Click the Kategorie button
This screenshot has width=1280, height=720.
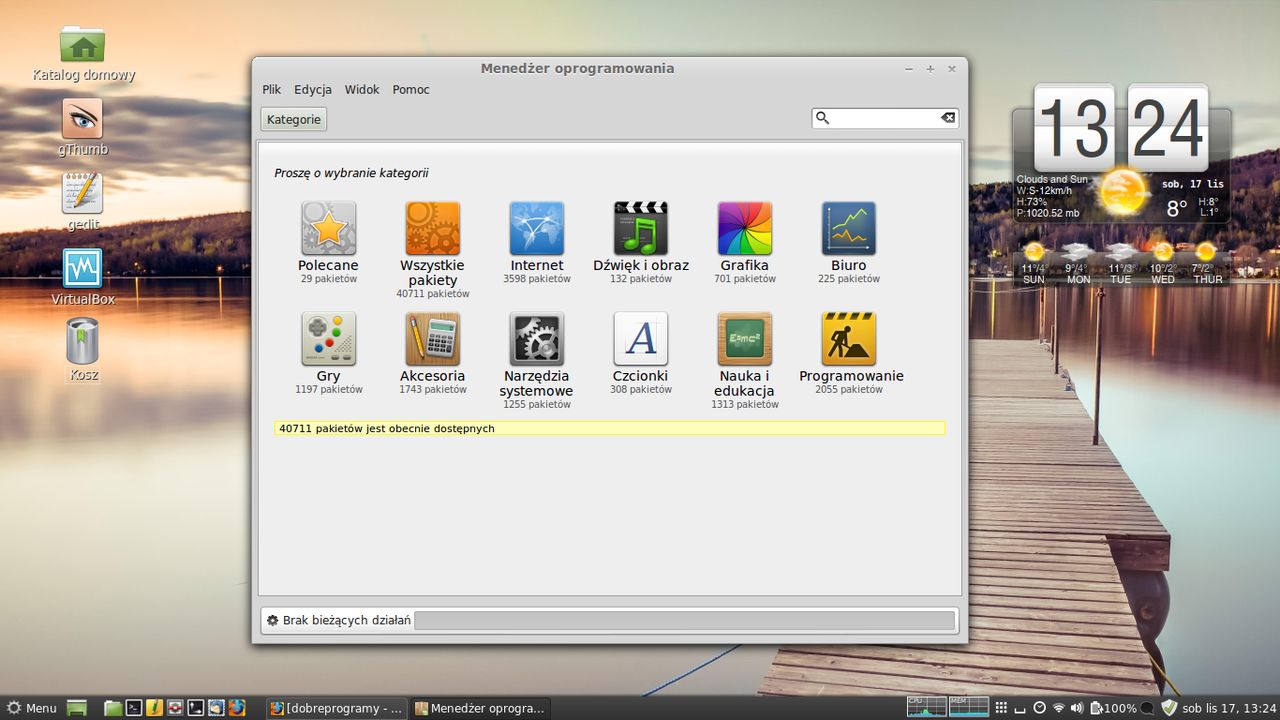pos(294,119)
